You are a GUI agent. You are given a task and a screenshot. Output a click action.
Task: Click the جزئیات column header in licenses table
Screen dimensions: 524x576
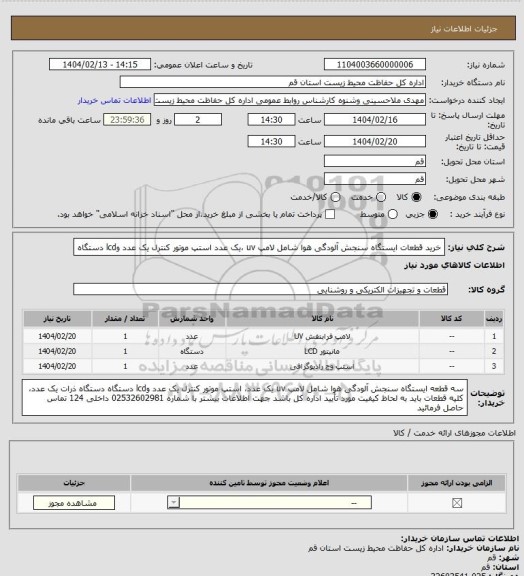coord(74,483)
